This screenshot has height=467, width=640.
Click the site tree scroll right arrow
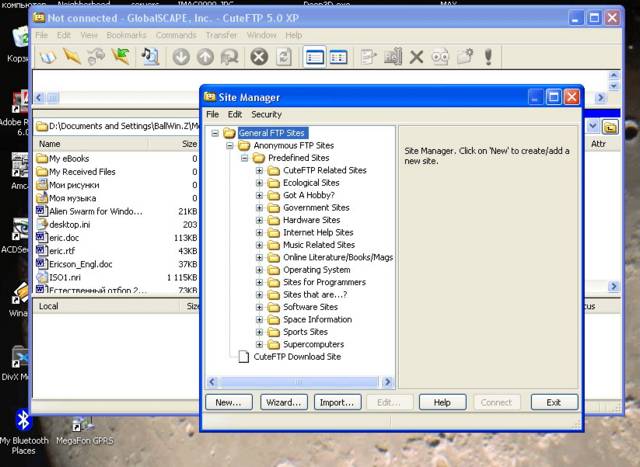point(388,382)
